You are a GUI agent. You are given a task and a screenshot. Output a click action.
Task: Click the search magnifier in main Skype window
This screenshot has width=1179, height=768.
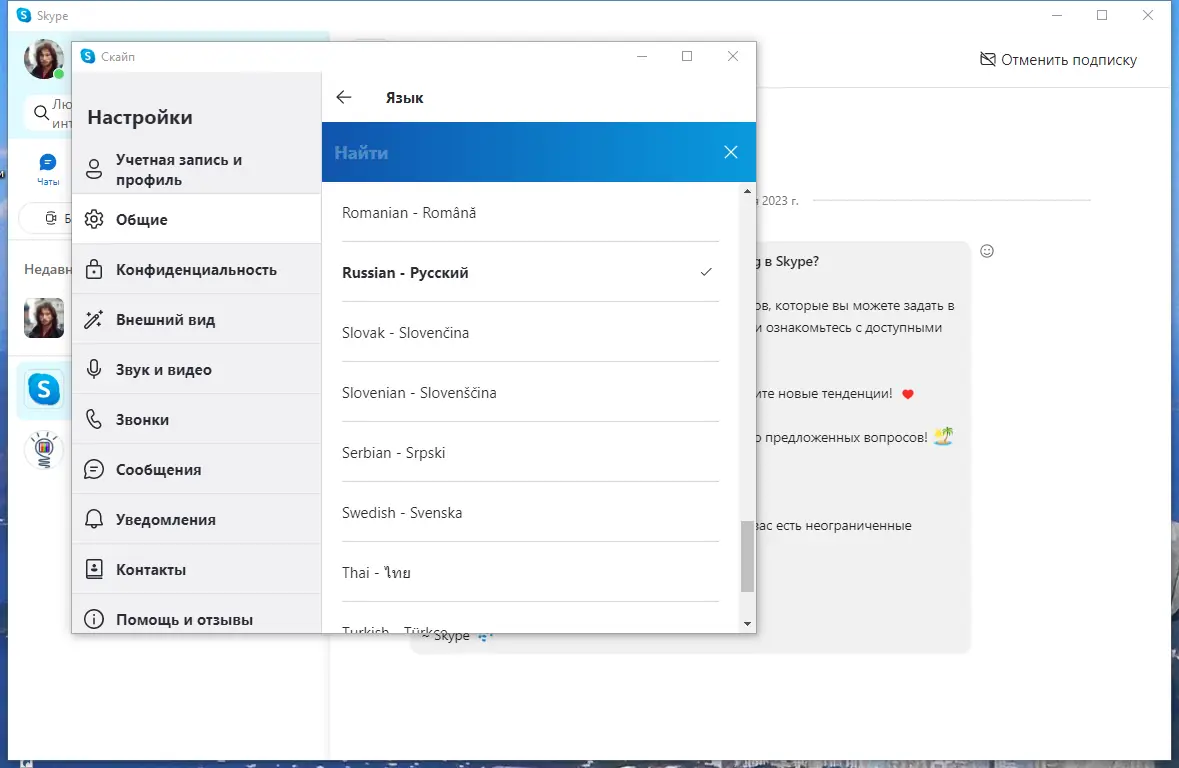pyautogui.click(x=41, y=114)
